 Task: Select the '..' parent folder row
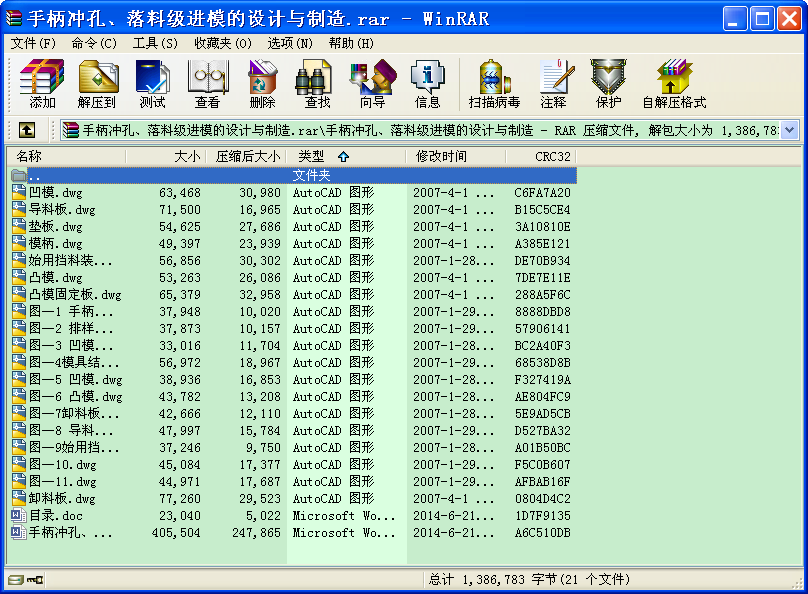click(x=293, y=175)
